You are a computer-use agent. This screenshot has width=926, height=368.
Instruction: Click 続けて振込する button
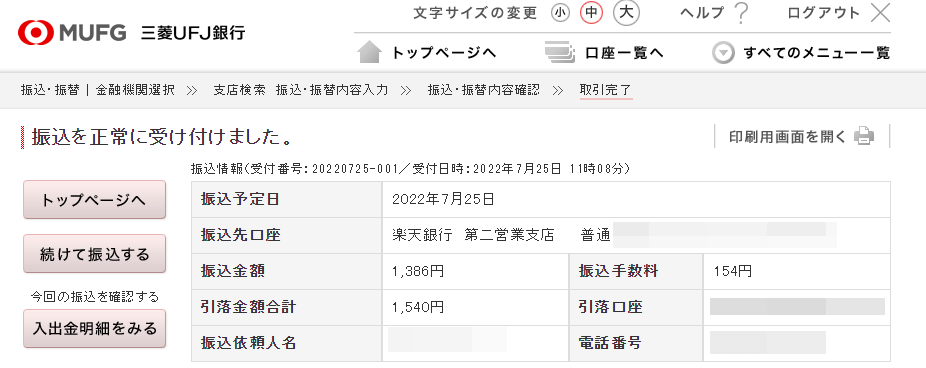click(94, 254)
